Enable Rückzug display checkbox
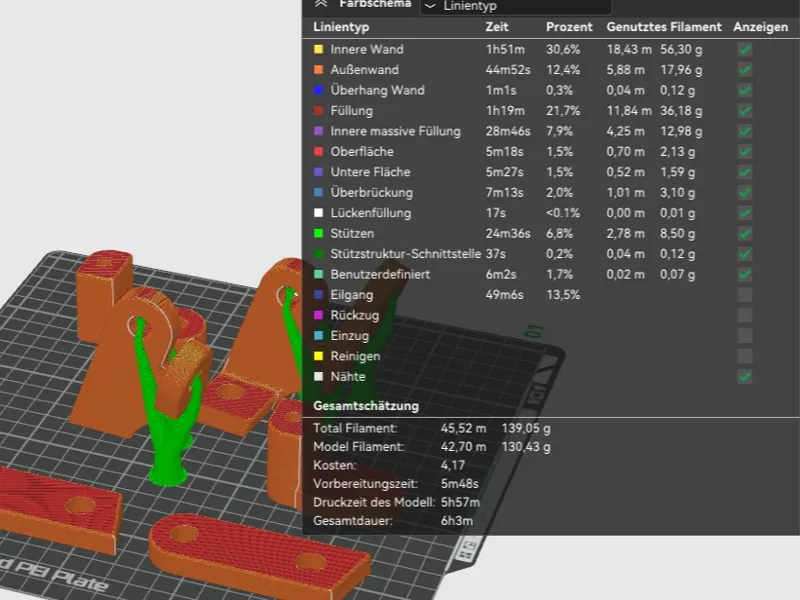This screenshot has width=800, height=600. (744, 315)
